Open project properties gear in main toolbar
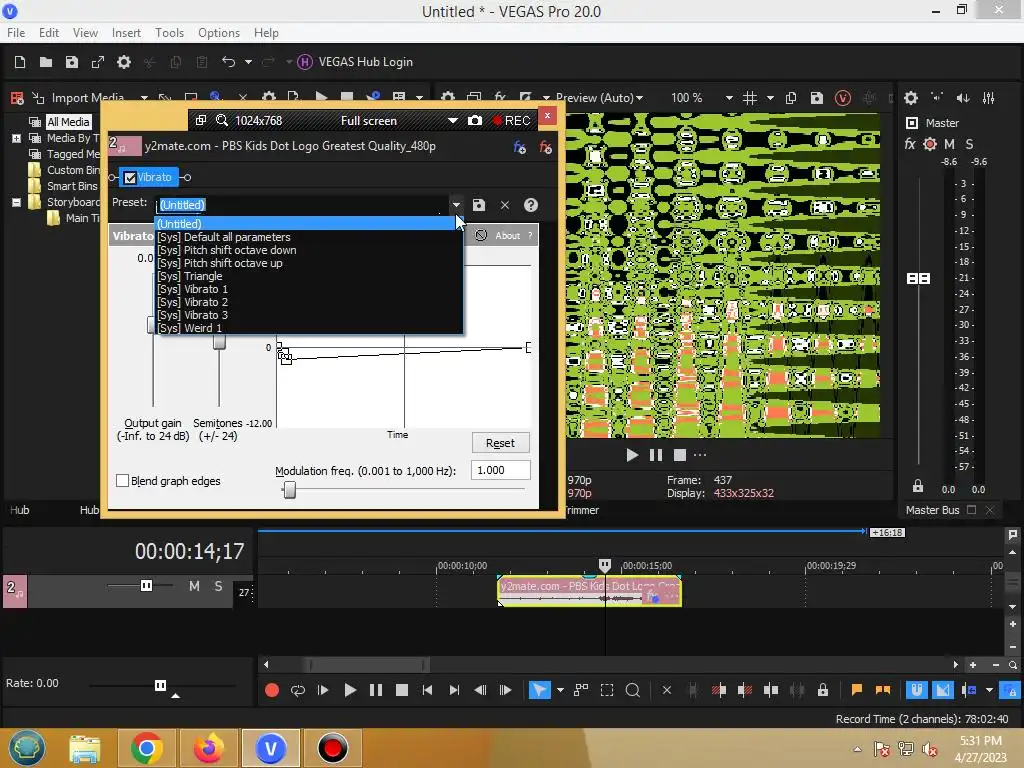The height and width of the screenshot is (768, 1024). 123,62
